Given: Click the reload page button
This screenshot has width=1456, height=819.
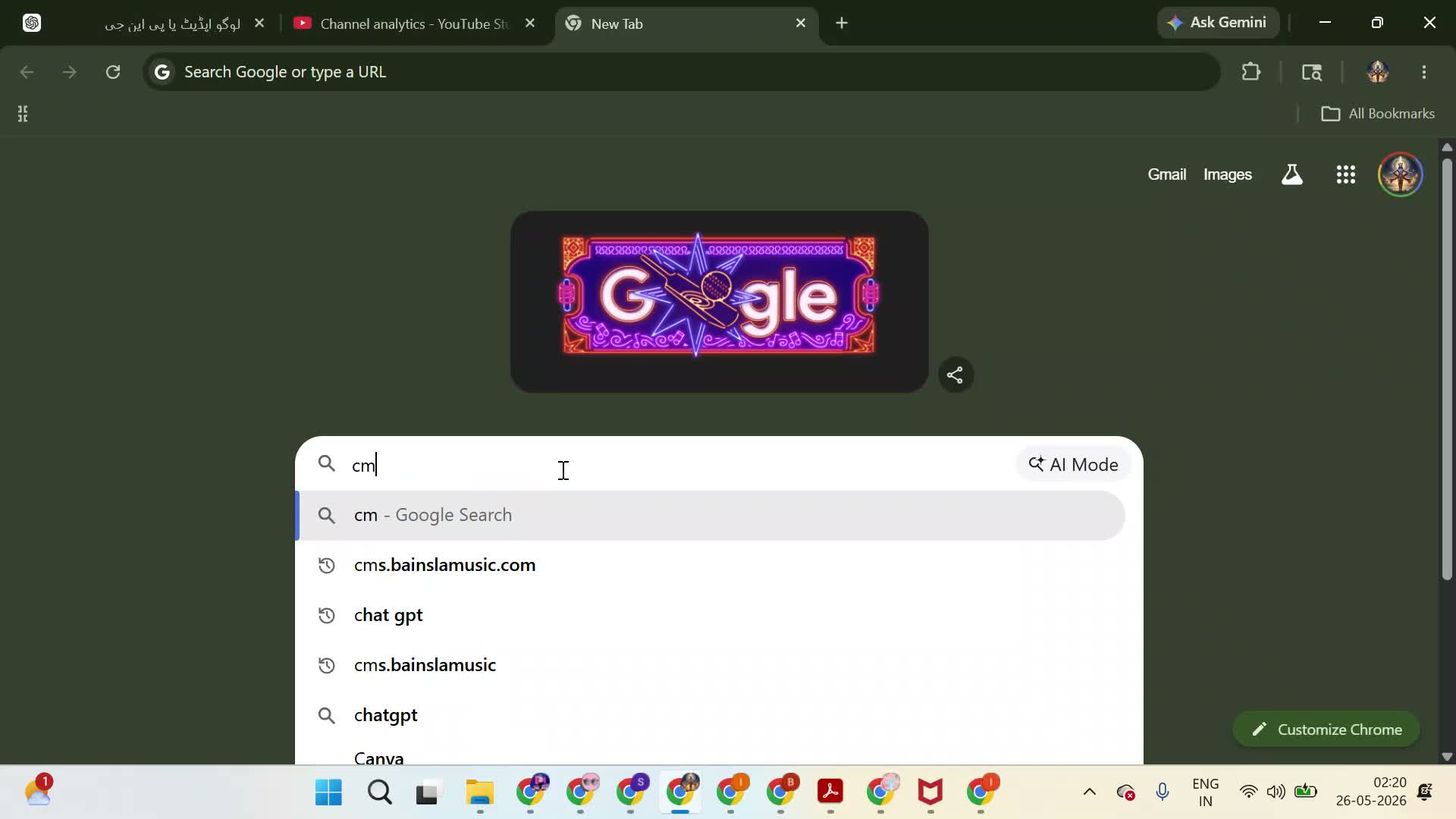Looking at the screenshot, I should 113,72.
